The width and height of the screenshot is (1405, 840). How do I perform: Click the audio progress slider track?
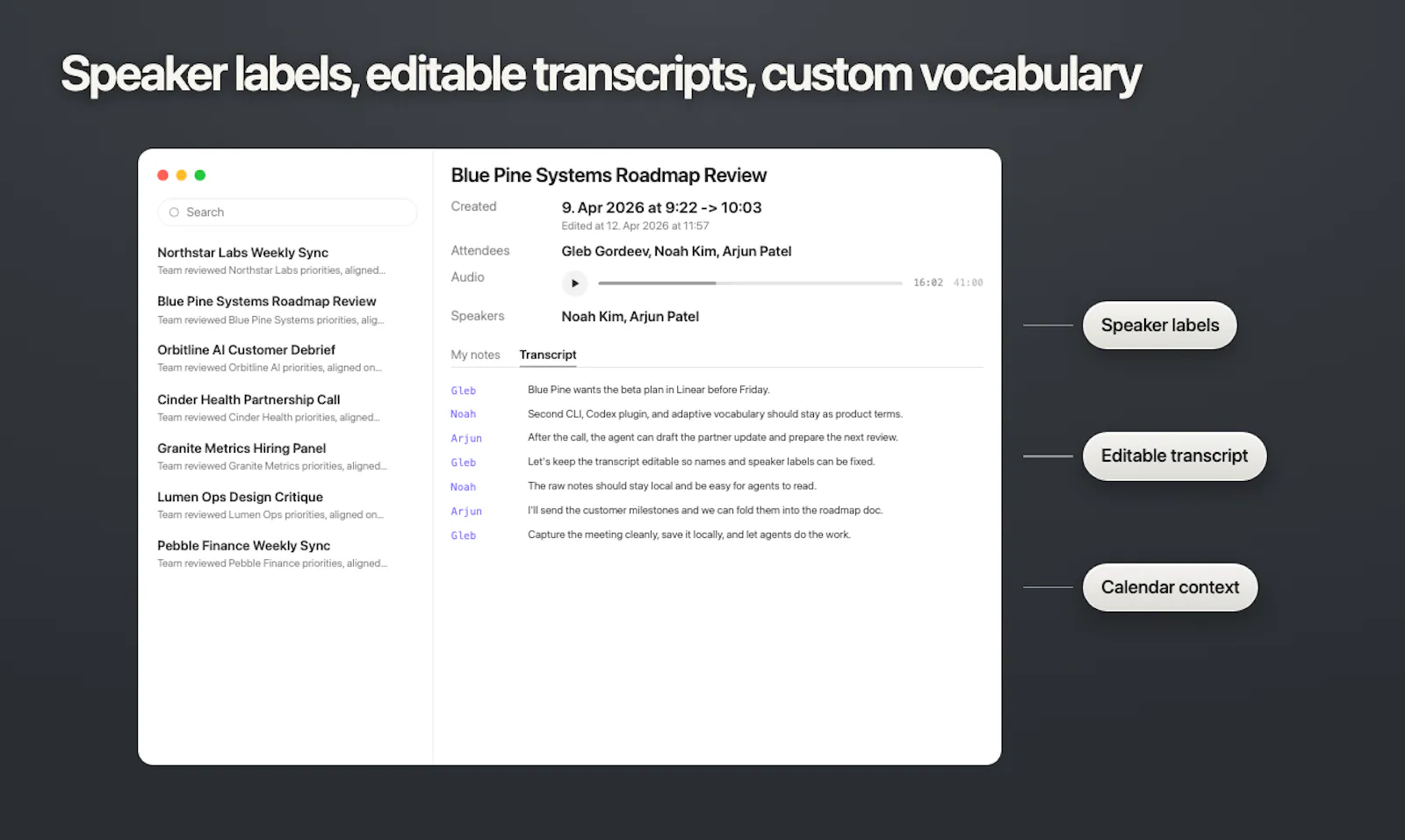750,283
